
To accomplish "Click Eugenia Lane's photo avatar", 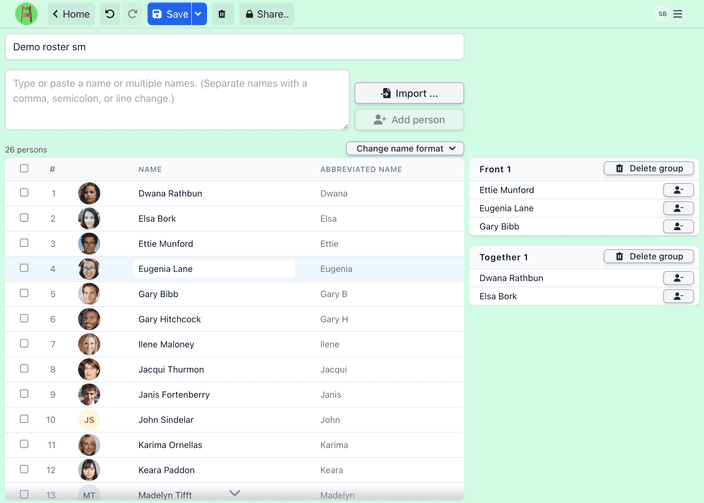I will tap(89, 269).
